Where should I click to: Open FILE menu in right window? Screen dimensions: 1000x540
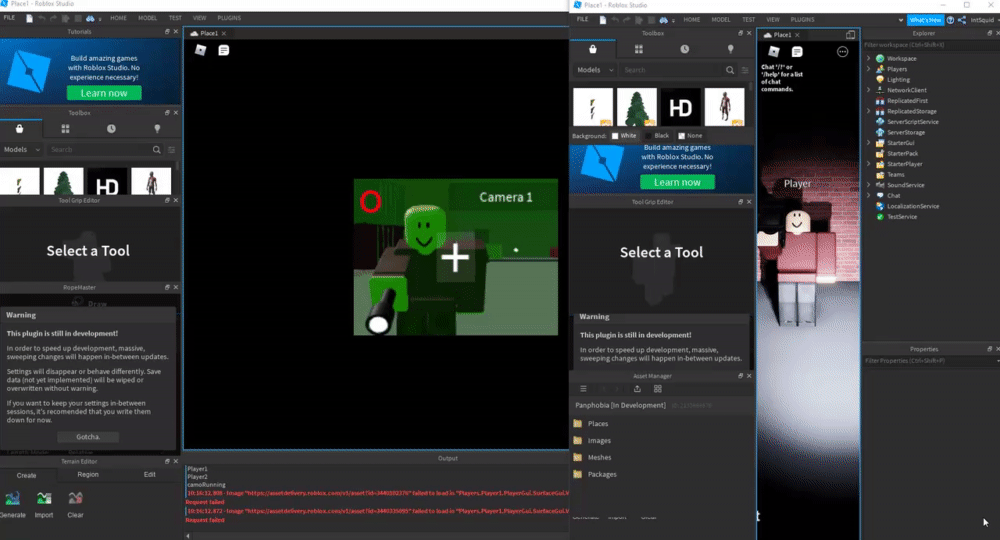coord(582,20)
